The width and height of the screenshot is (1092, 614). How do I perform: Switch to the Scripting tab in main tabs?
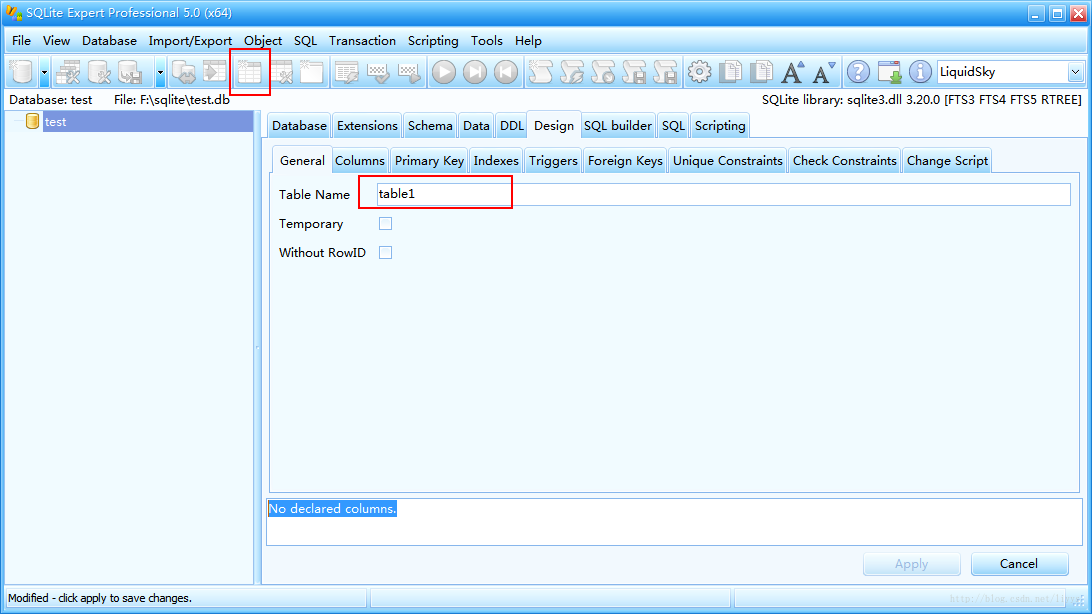(720, 125)
